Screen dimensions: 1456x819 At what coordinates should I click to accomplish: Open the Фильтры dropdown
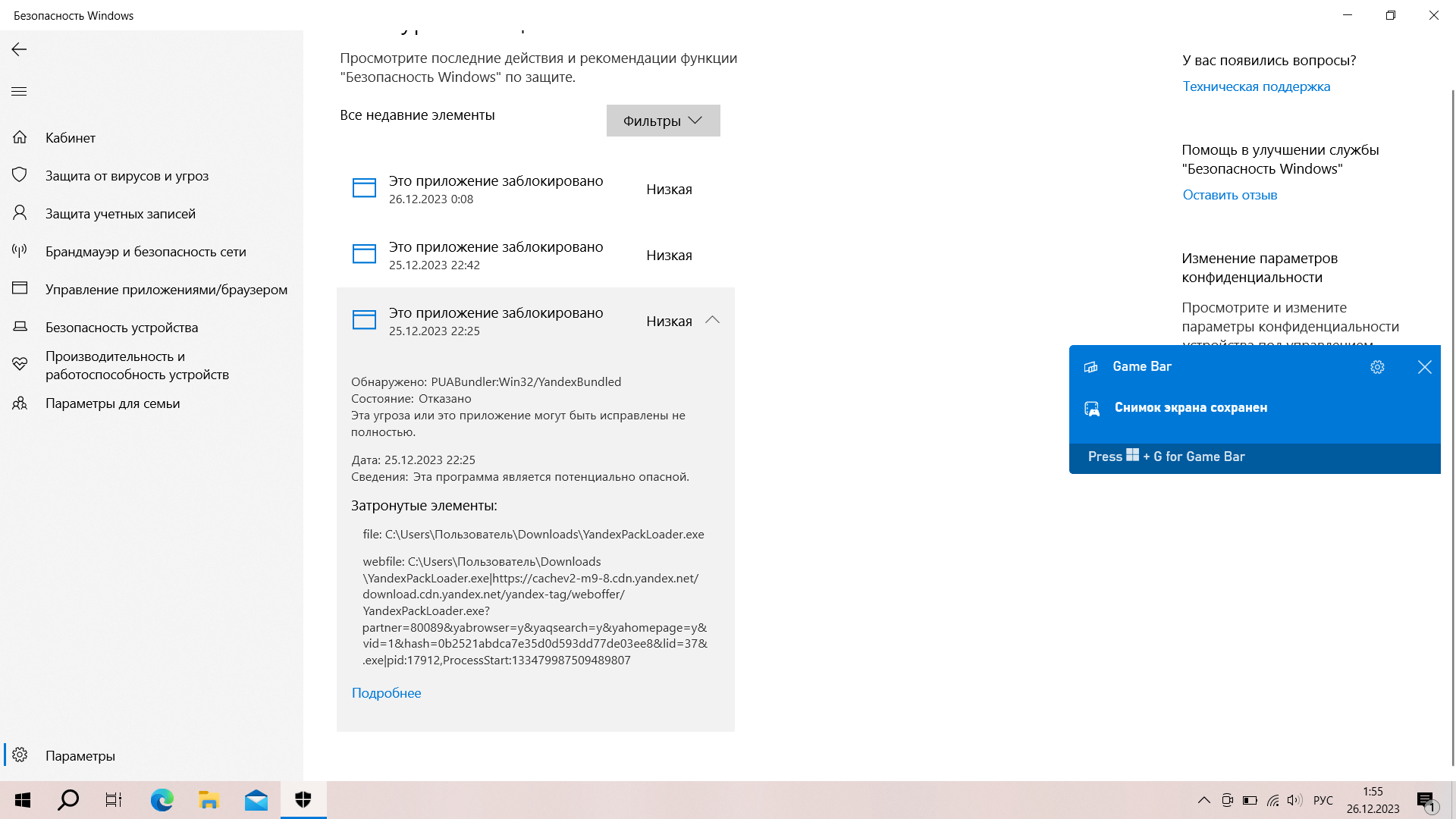(663, 121)
